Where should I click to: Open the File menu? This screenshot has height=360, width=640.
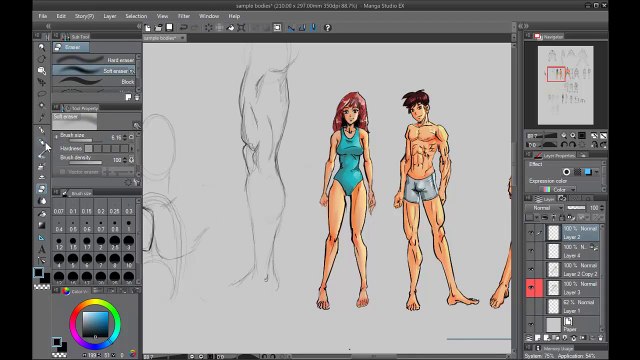point(42,16)
